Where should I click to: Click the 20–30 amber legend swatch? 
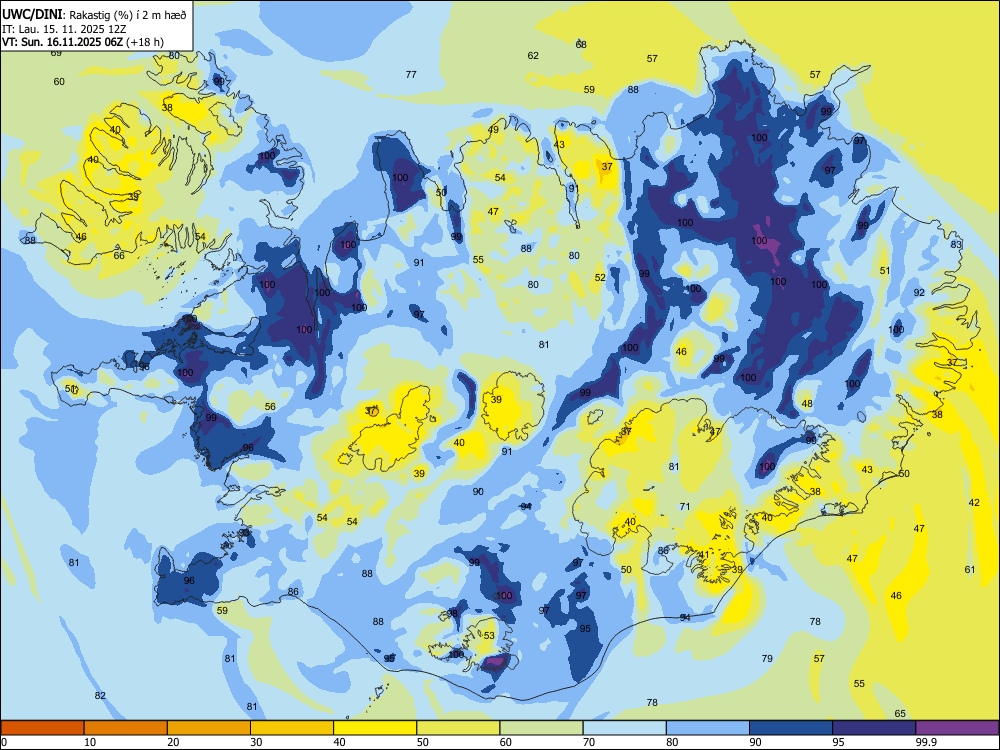point(209,728)
